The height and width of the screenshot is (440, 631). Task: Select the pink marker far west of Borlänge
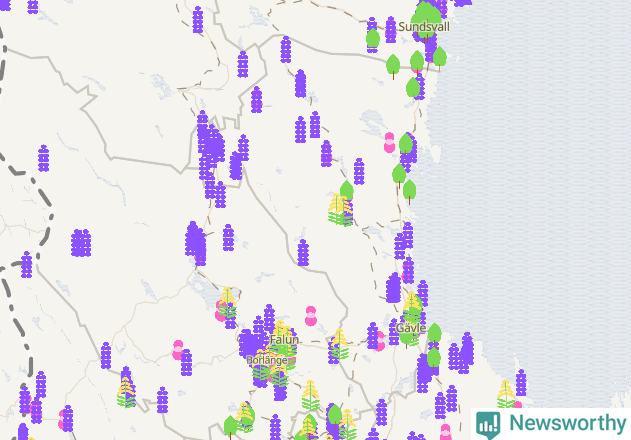coord(178,350)
